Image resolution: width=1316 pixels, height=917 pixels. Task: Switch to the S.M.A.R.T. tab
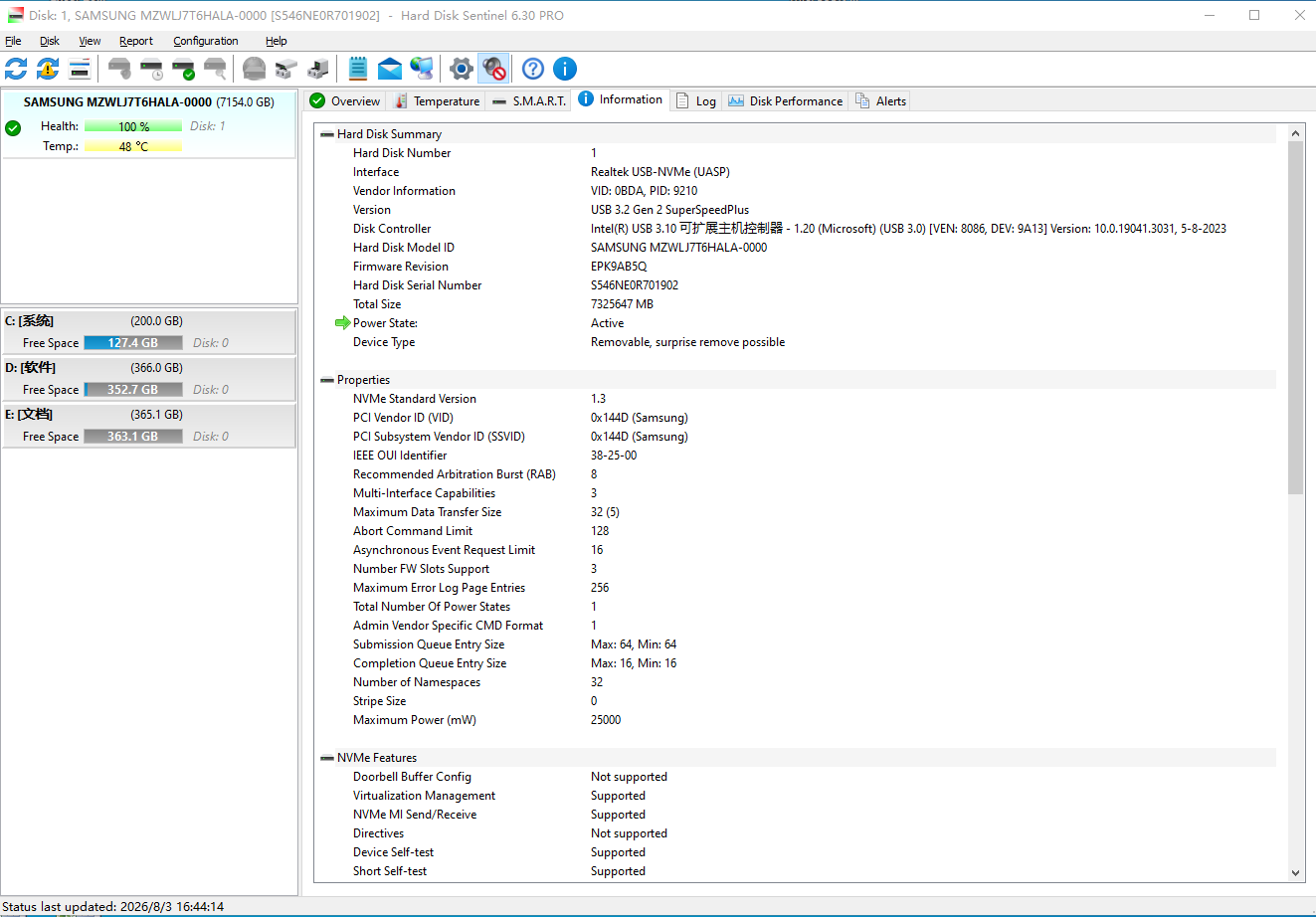click(529, 100)
